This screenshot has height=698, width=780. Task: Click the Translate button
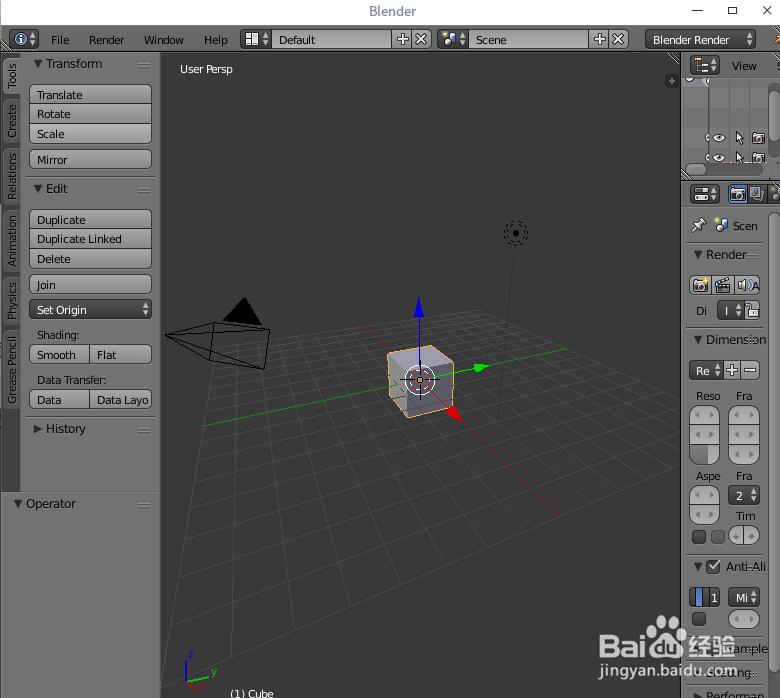coord(90,95)
